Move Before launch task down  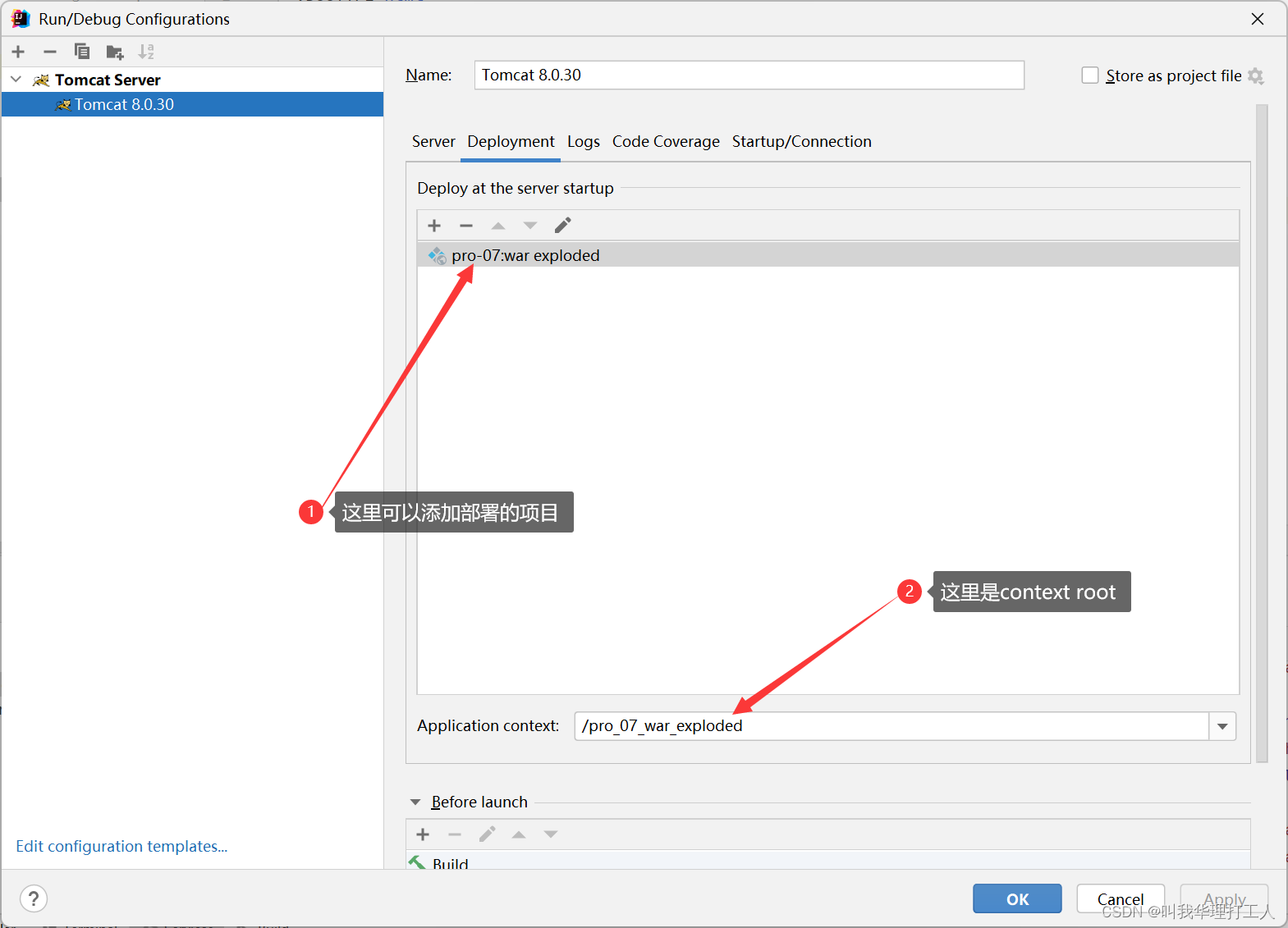point(551,834)
